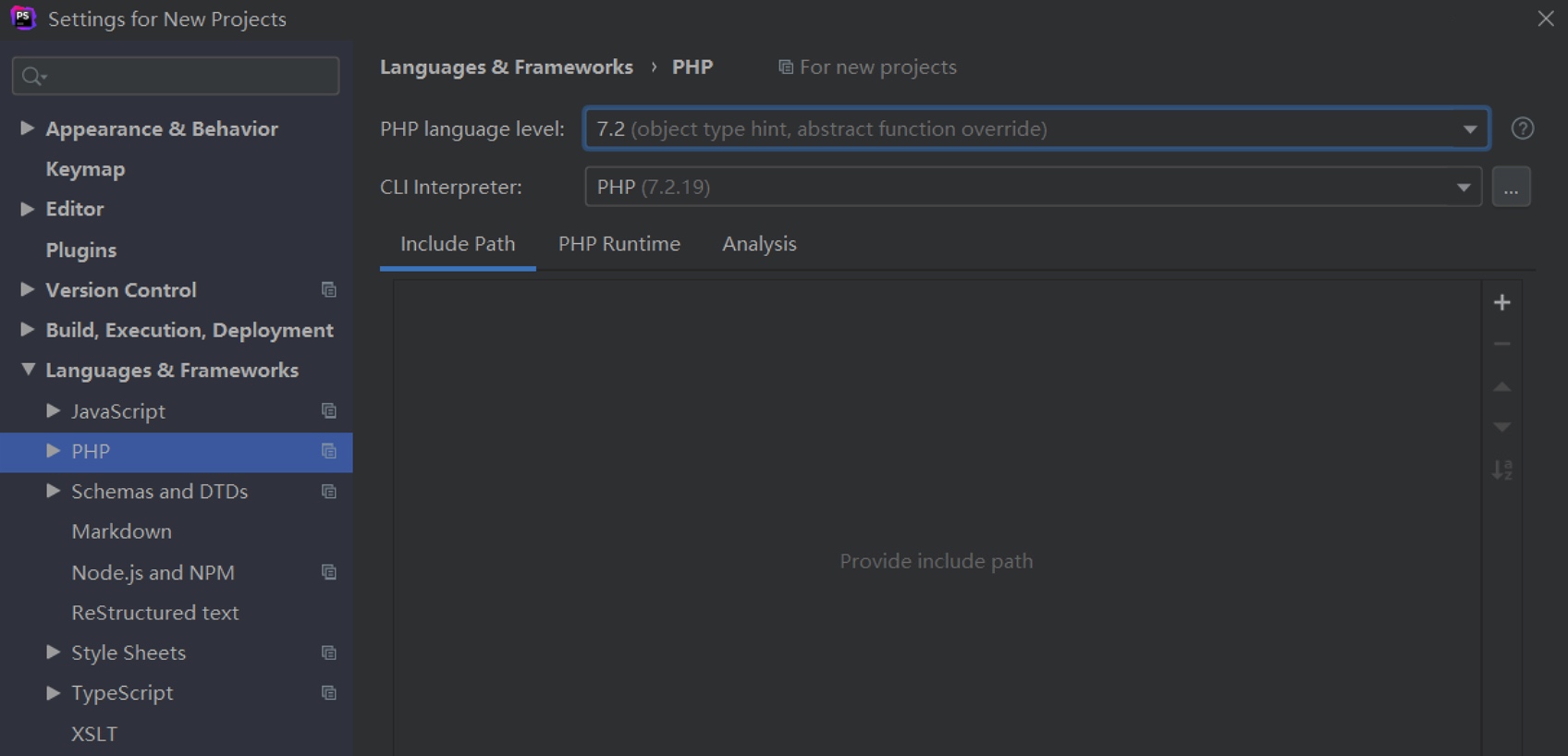Click the copy icon beside Node.js and NPM
Viewport: 1568px width, 756px height.
(x=328, y=572)
